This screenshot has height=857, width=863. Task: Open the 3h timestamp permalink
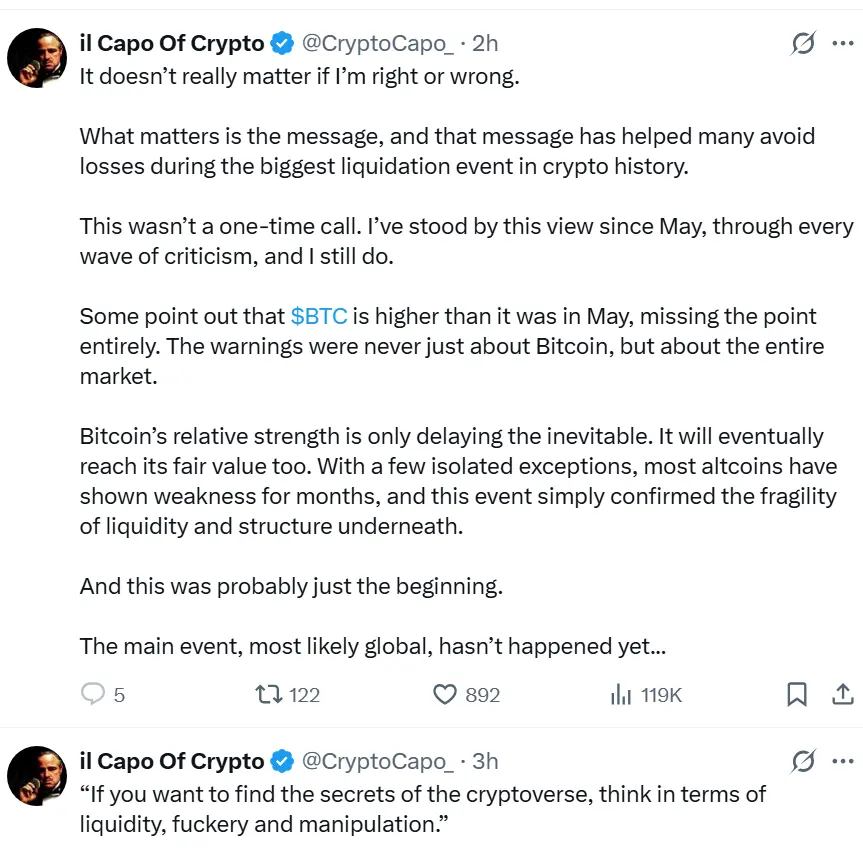485,762
